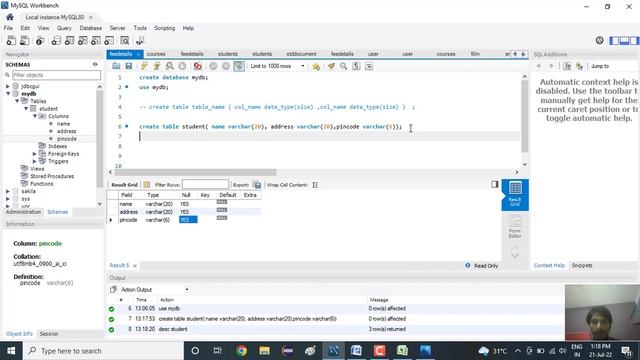640x360 pixels.
Task: Collapse the Tables node under mydb
Action: (x=17, y=101)
